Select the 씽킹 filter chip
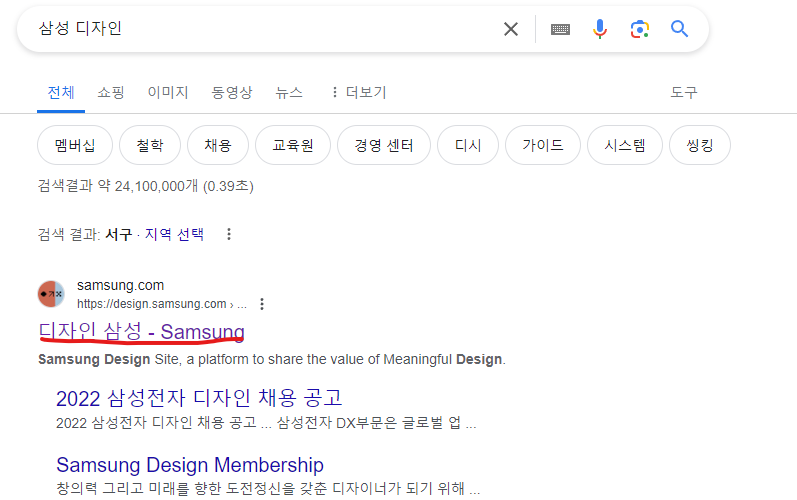The width and height of the screenshot is (797, 500). tap(700, 145)
